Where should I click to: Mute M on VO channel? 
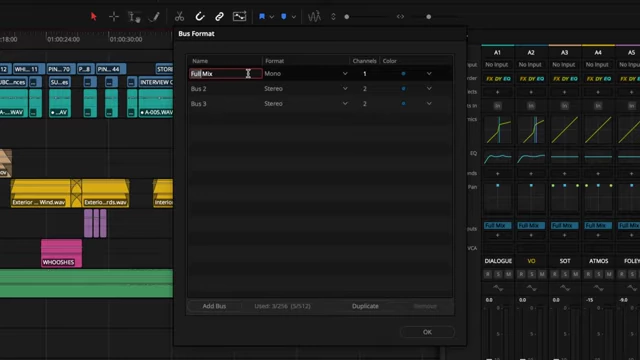tap(542, 274)
